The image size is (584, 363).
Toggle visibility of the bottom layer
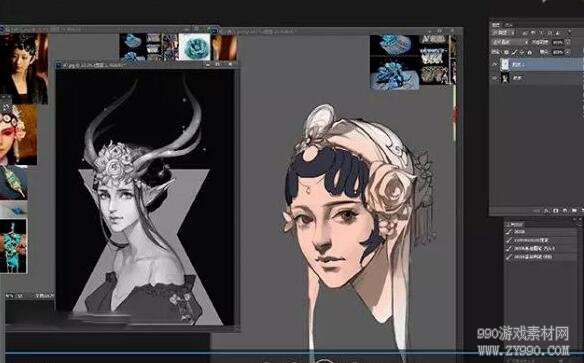495,78
